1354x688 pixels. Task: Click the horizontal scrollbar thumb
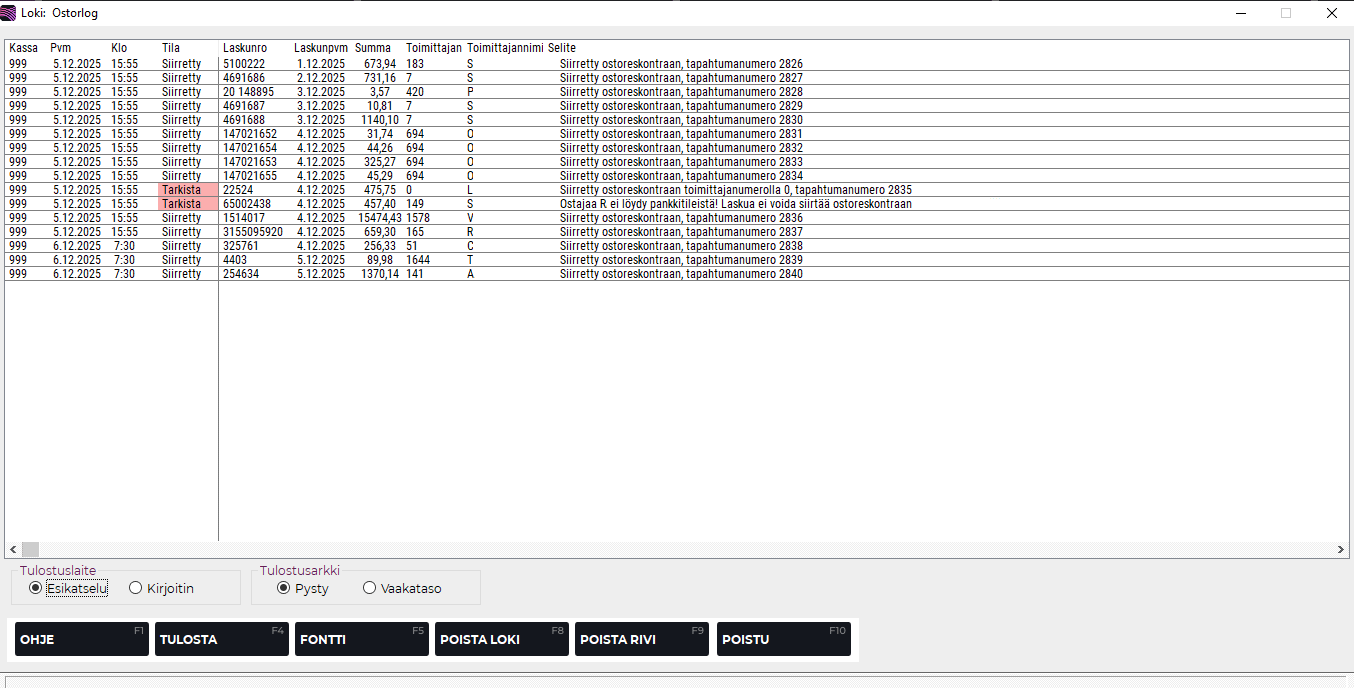(30, 549)
